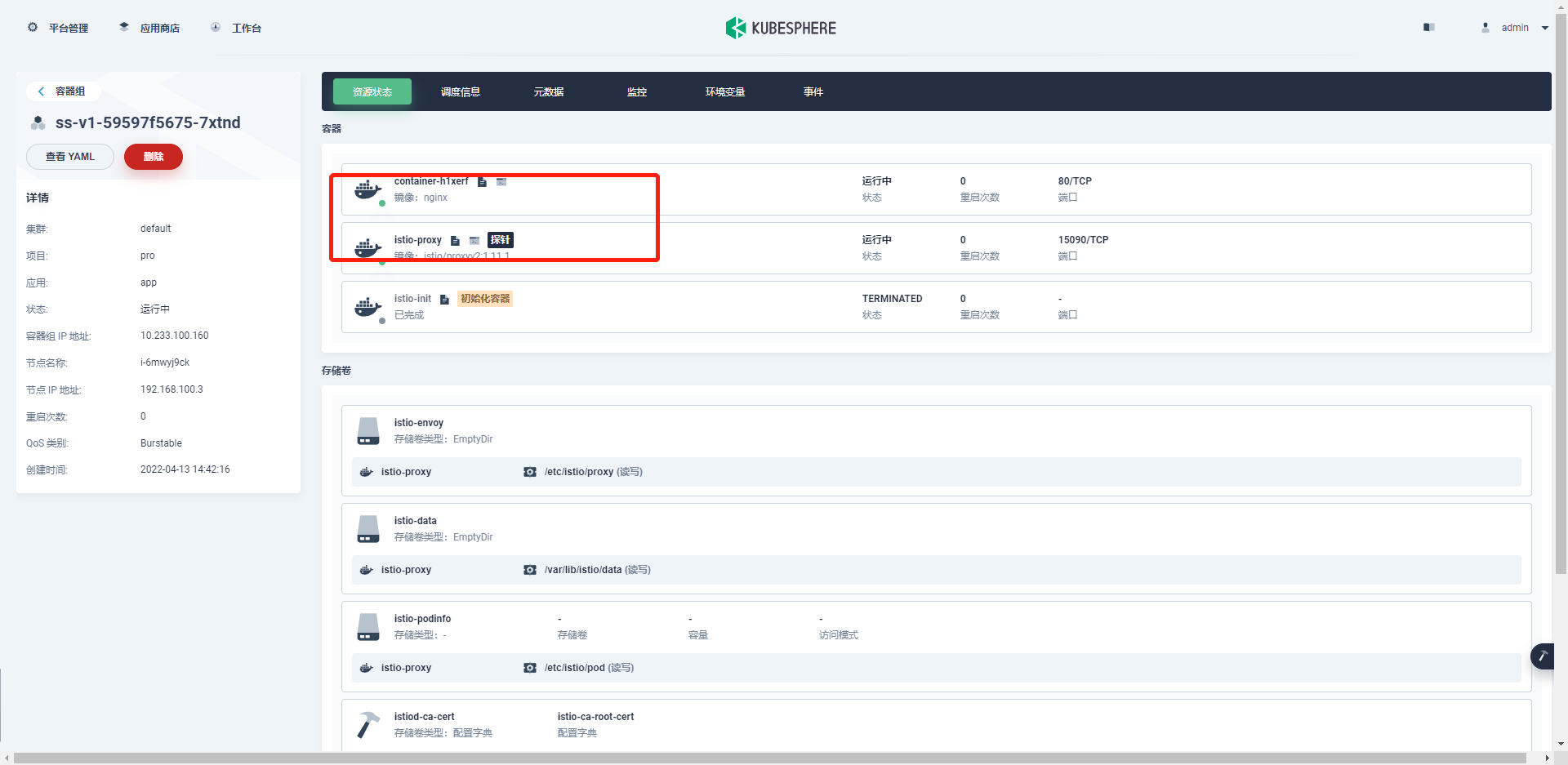Screen dimensions: 1568x765
Task: Switch to Scheduling Info (调度信息) tab
Action: pyautogui.click(x=461, y=91)
